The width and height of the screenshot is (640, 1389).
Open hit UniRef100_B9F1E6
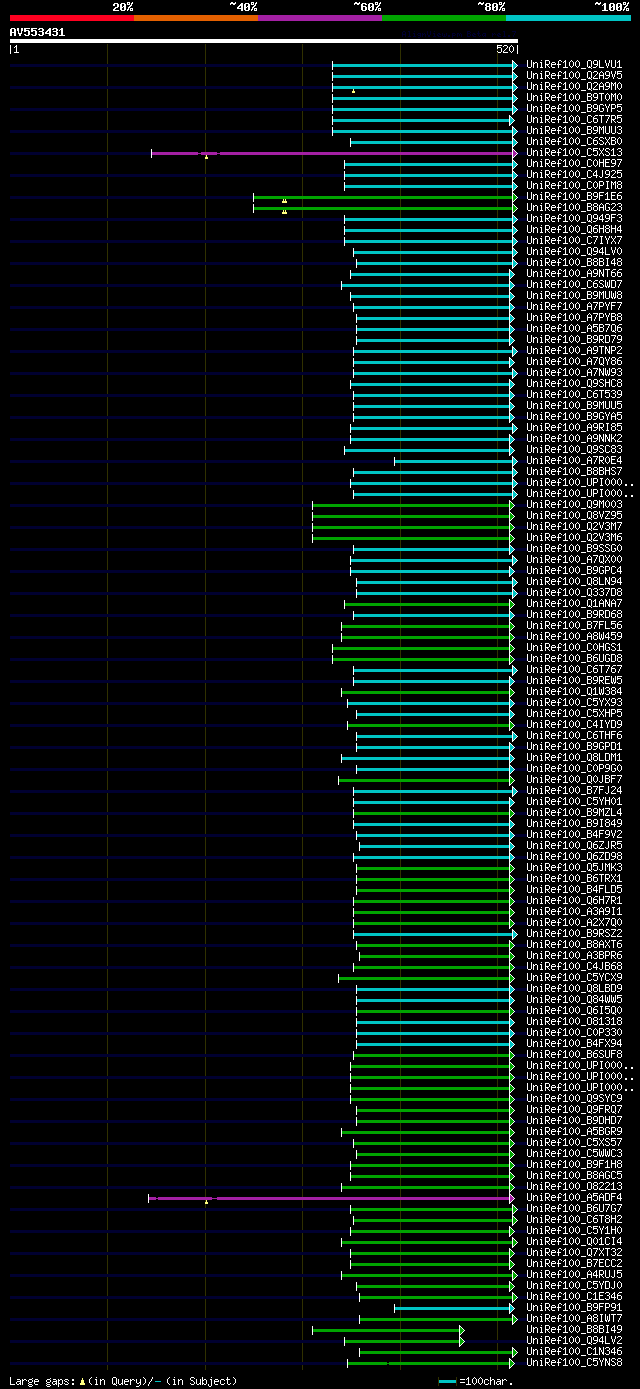(x=574, y=197)
